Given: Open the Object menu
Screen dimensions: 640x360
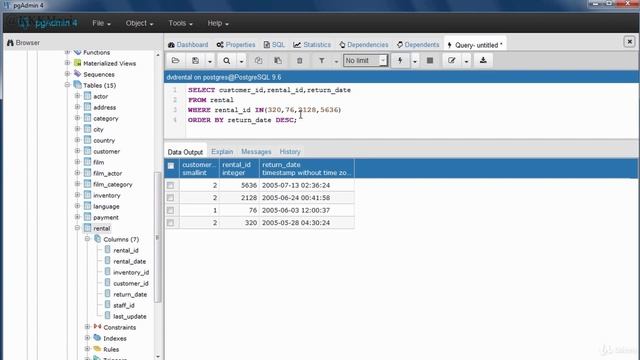Looking at the screenshot, I should (x=139, y=23).
